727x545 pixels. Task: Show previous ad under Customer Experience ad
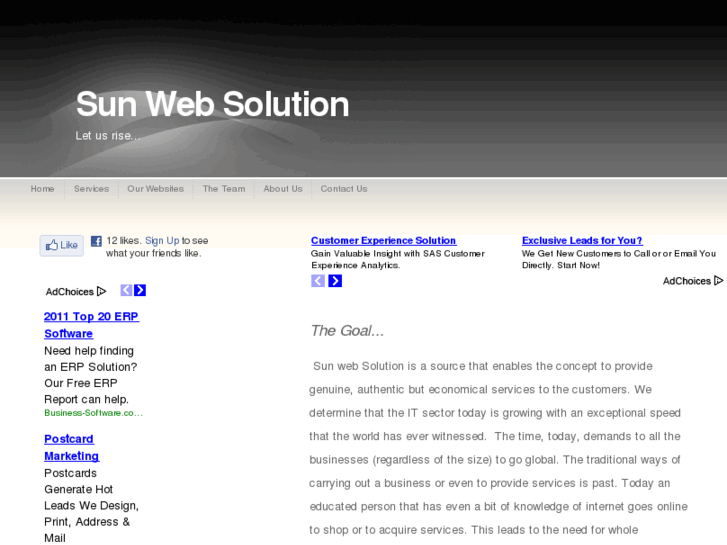coord(318,281)
